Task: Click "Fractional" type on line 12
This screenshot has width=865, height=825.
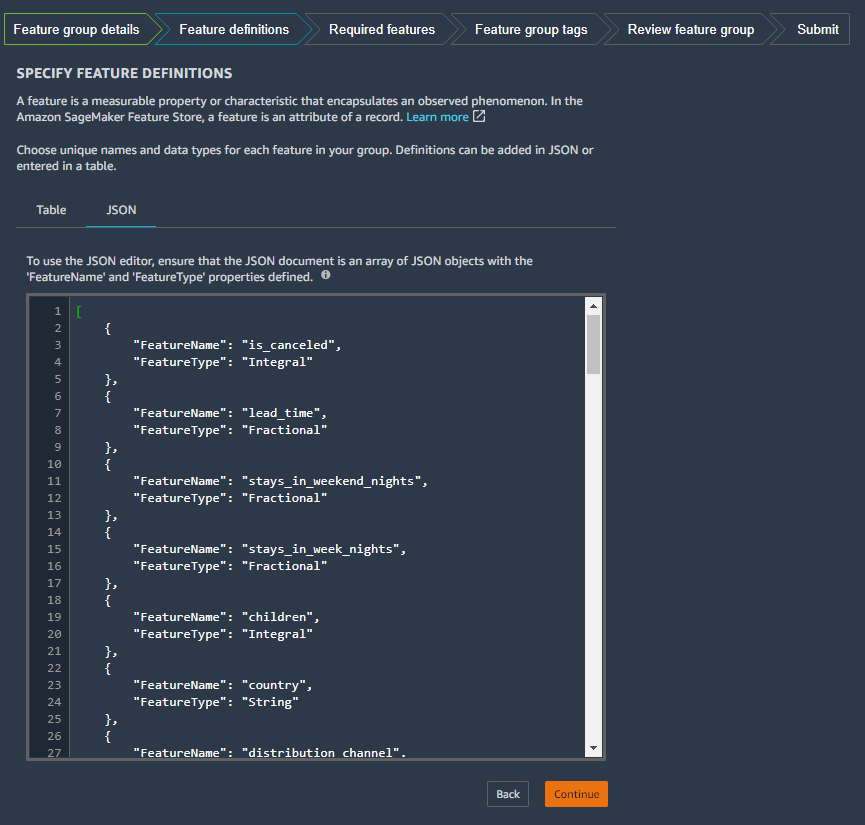Action: 285,498
